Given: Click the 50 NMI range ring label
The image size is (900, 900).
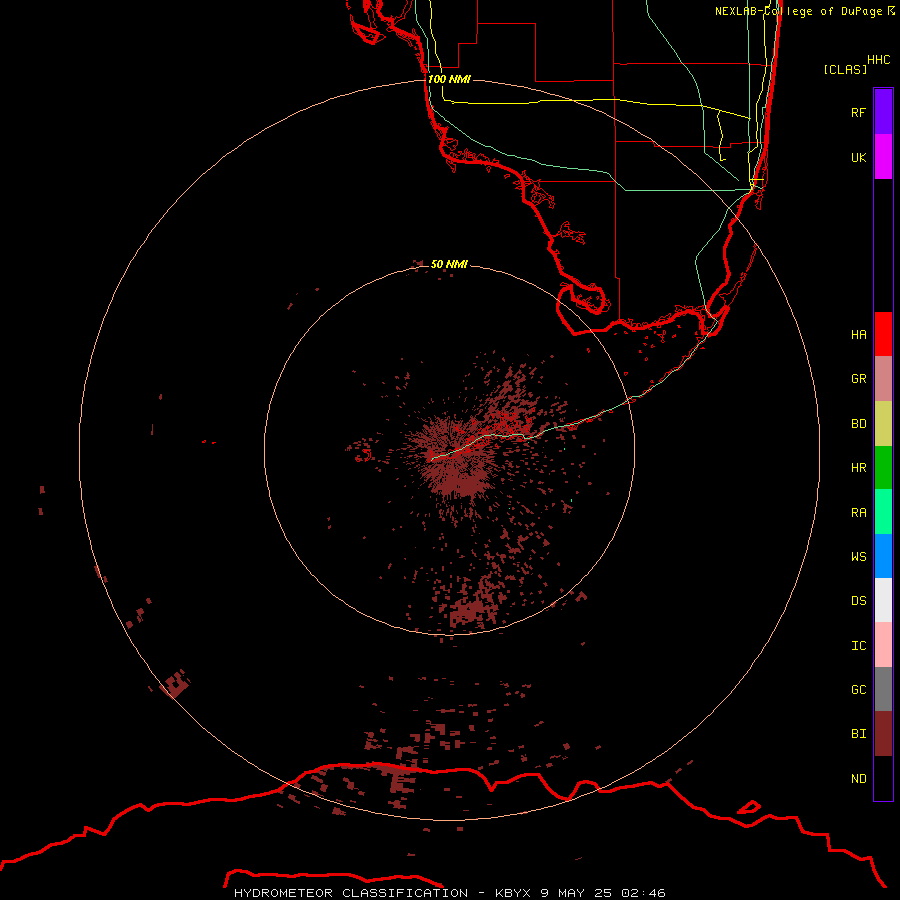Looking at the screenshot, I should pos(449,264).
